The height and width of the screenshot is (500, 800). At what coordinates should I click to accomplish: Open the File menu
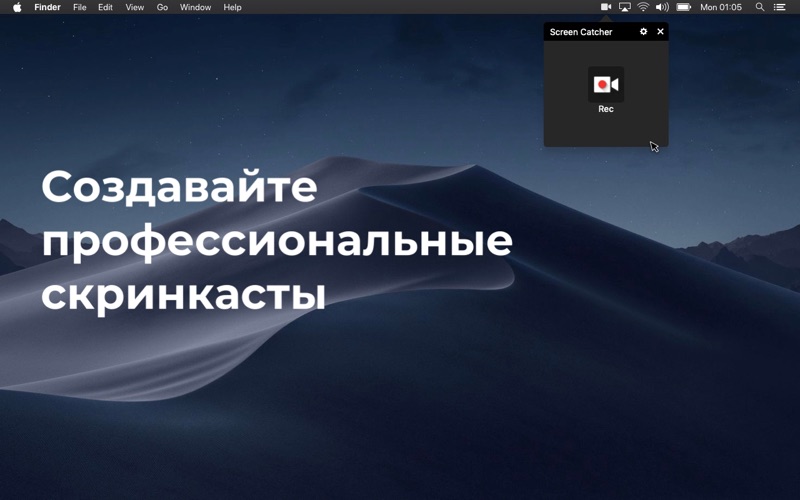[80, 7]
